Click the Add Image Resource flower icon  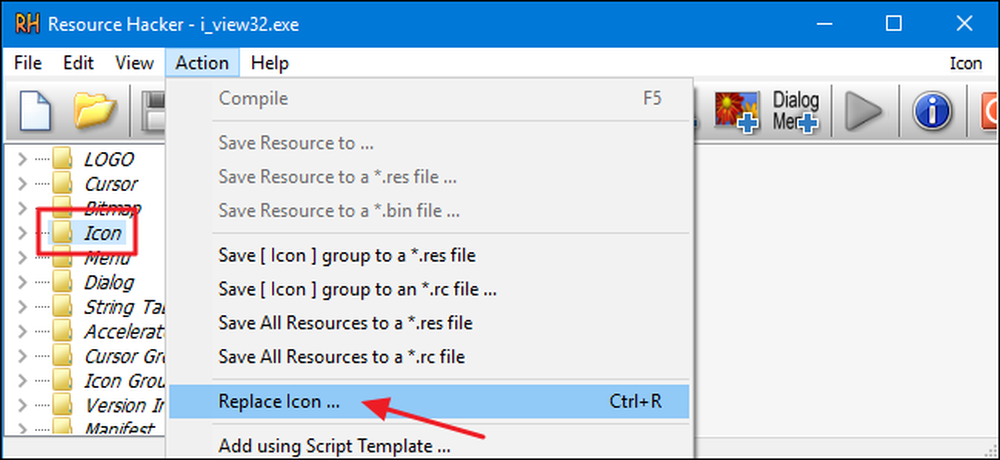coord(736,112)
